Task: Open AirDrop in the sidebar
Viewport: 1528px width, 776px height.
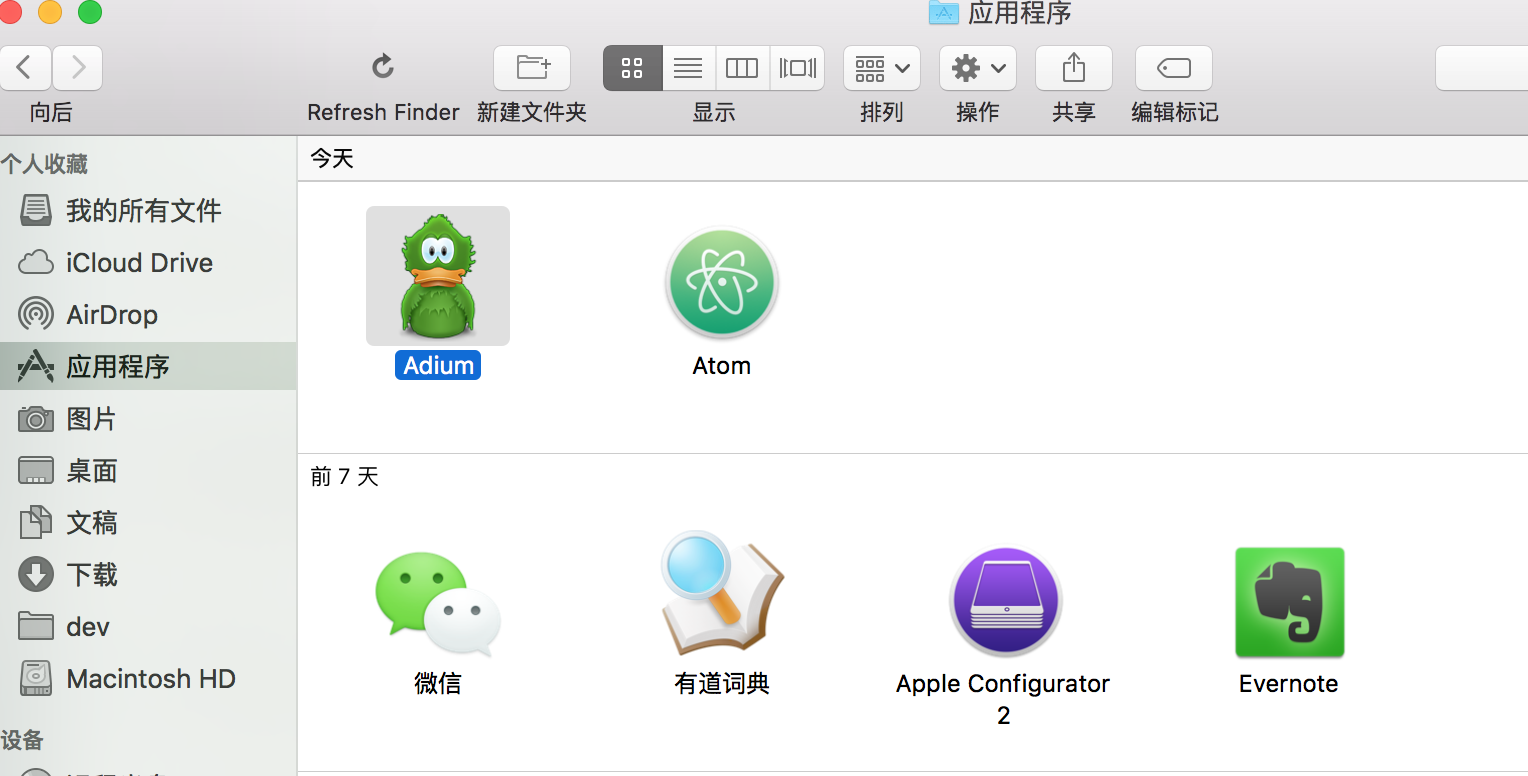Action: click(x=148, y=315)
